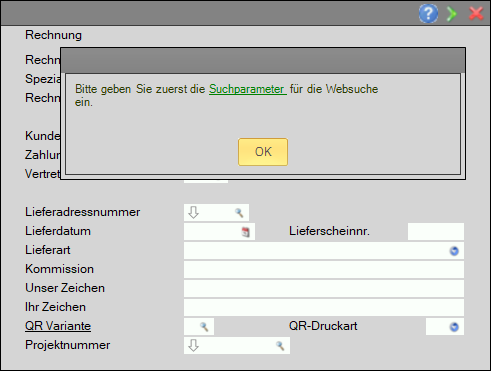Follow the underlined QR Variante label link
491x371 pixels.
click(58, 326)
